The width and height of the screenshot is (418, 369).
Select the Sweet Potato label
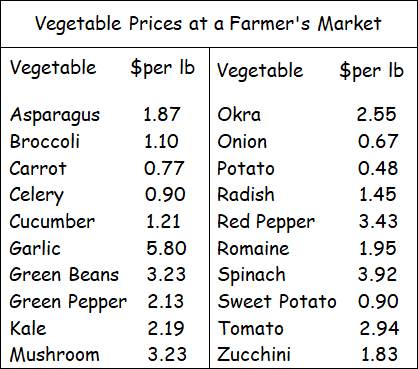pyautogui.click(x=277, y=301)
